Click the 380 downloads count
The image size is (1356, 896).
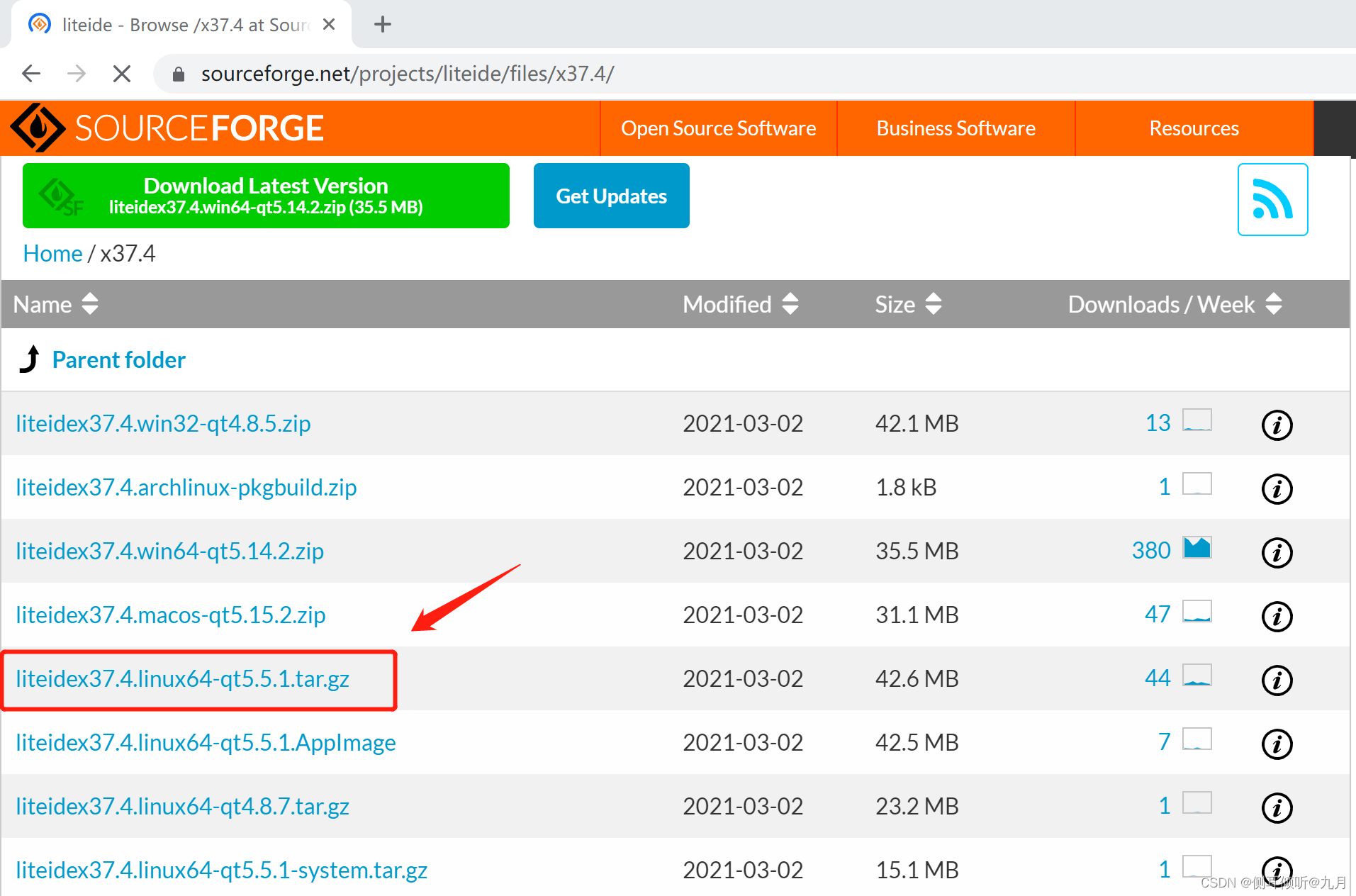tap(1151, 551)
